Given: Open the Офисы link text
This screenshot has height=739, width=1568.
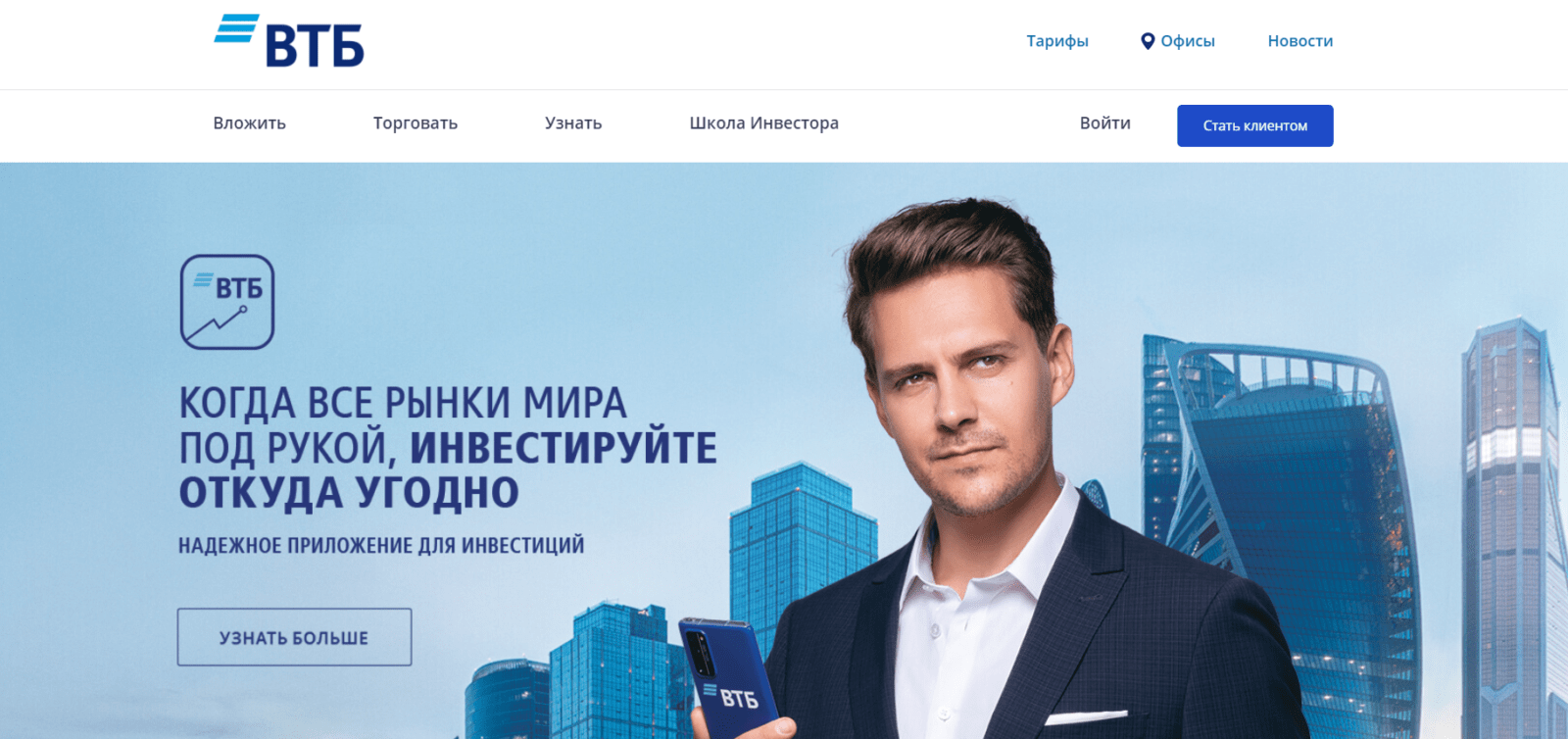Looking at the screenshot, I should pyautogui.click(x=1188, y=41).
